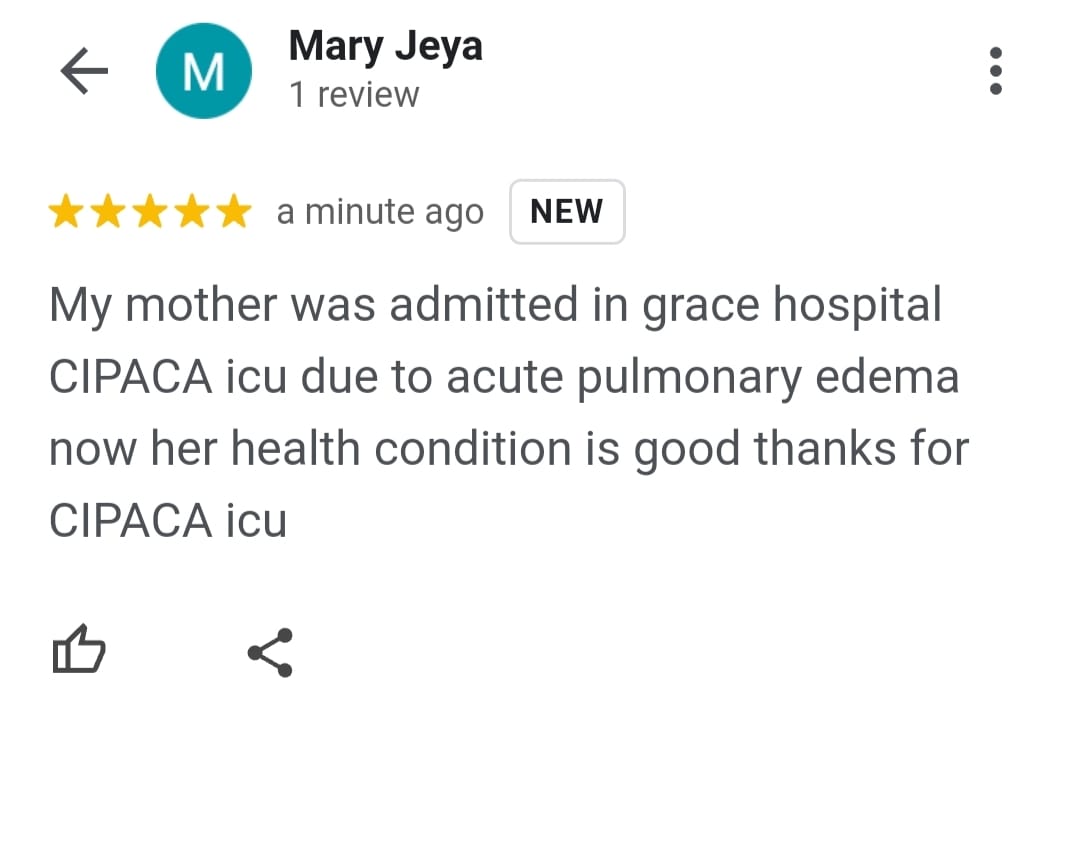Click the word "thanks" in the review
The height and width of the screenshot is (849, 1080).
826,449
